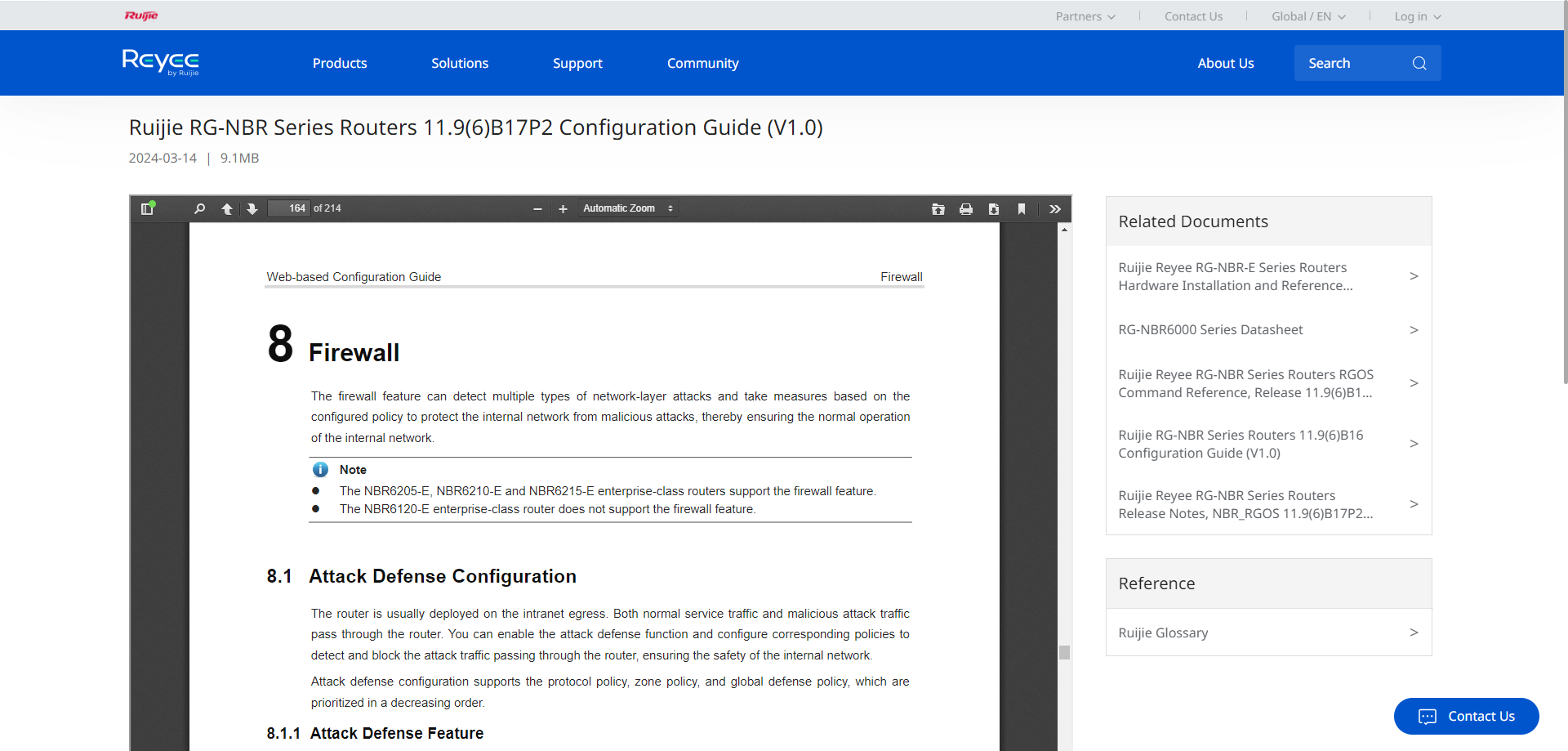Screen dimensions: 1568x751
Task: Click the 'of 214' page count text
Action: (x=327, y=208)
